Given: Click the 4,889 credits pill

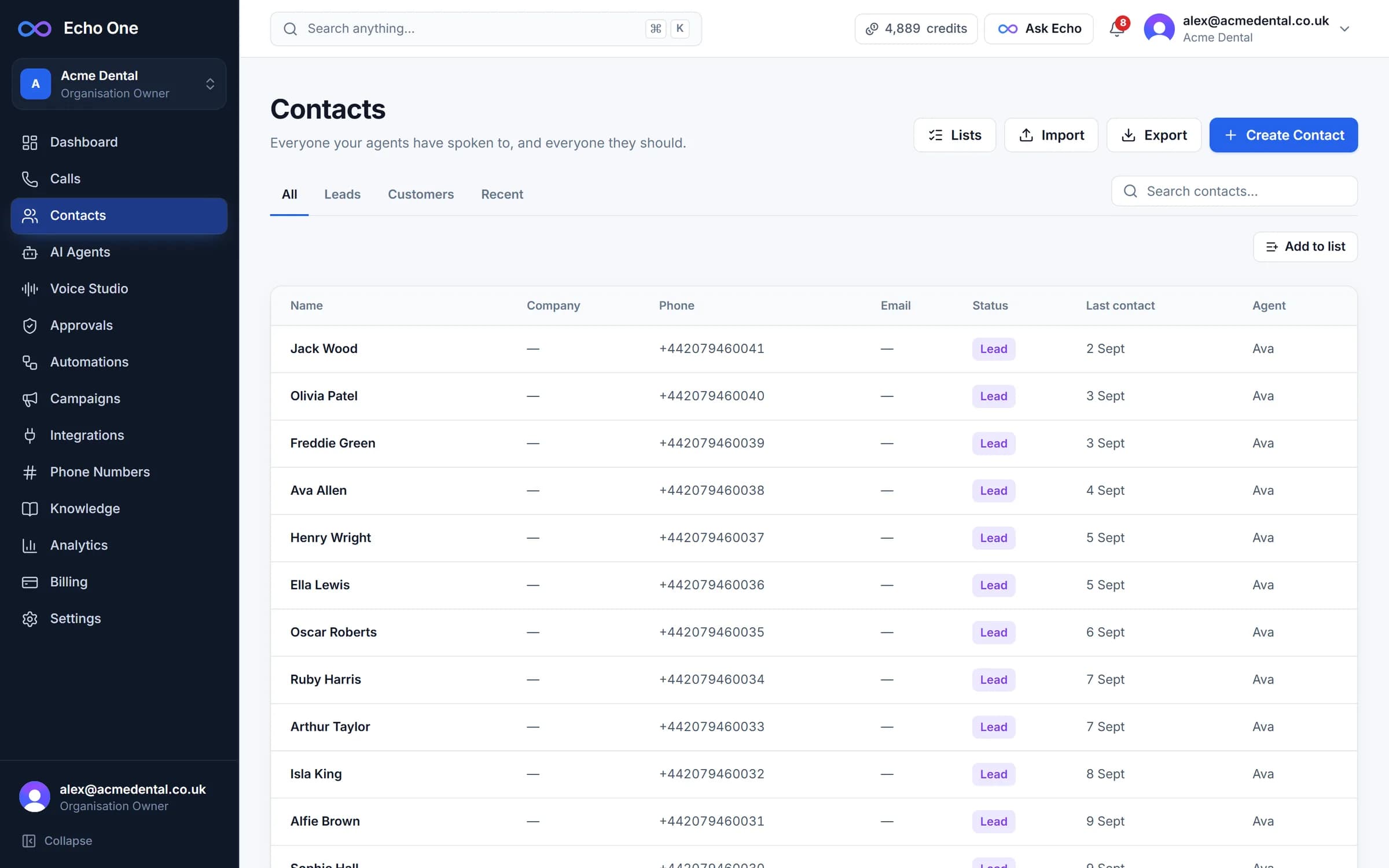Looking at the screenshot, I should coord(916,28).
